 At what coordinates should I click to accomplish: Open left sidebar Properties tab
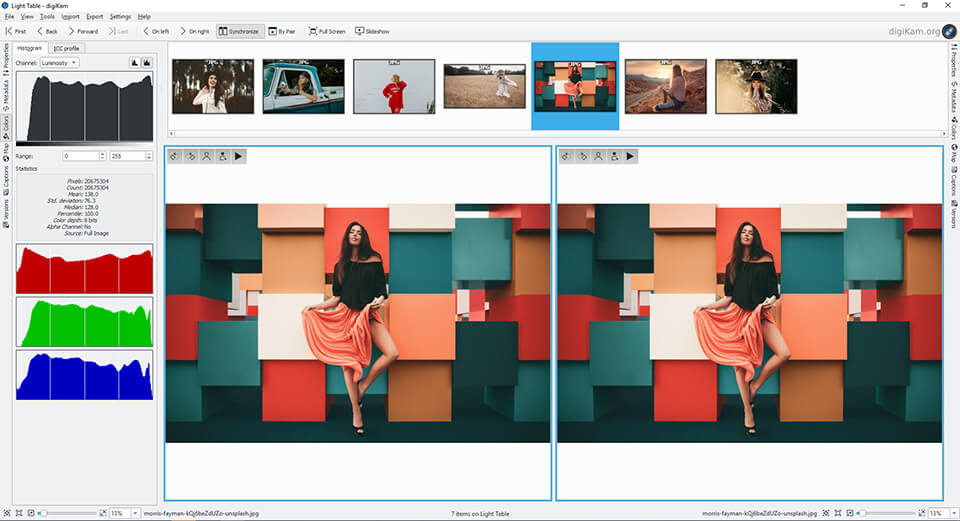tap(6, 59)
